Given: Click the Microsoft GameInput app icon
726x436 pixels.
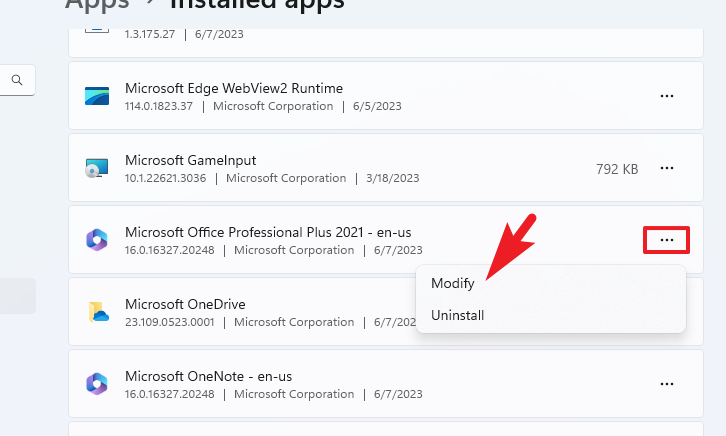Looking at the screenshot, I should coord(97,168).
